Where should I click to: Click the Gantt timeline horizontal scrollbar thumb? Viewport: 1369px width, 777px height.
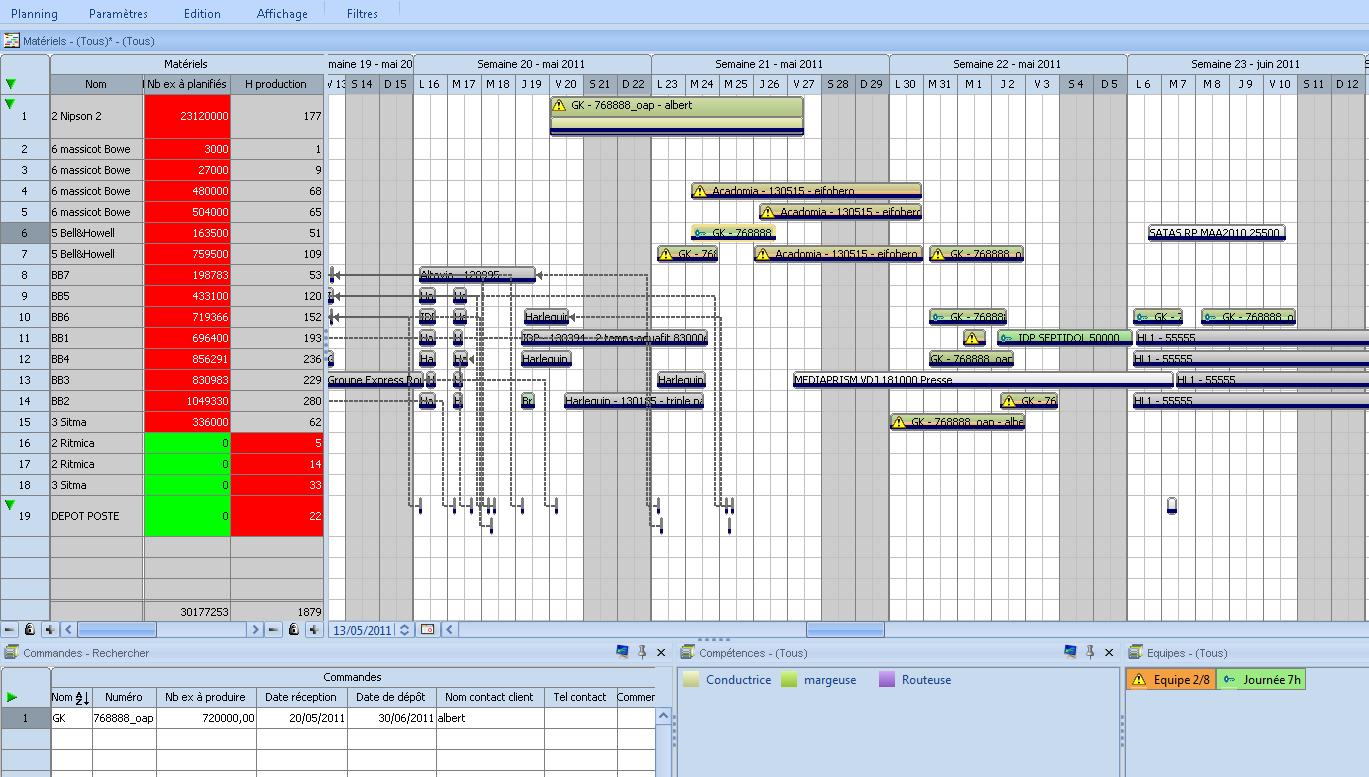click(x=845, y=630)
